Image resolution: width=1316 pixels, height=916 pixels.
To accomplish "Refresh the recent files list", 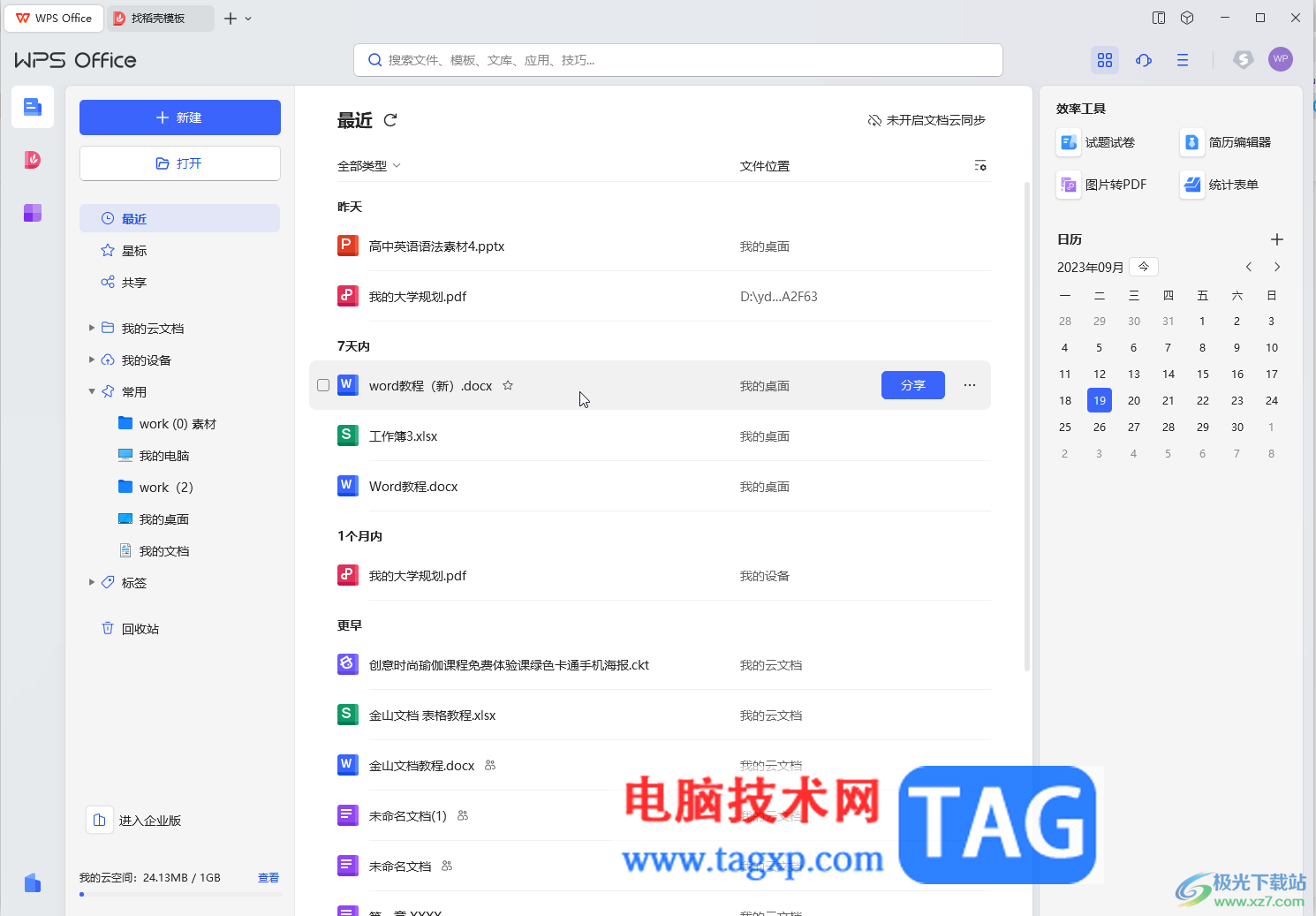I will (x=390, y=120).
